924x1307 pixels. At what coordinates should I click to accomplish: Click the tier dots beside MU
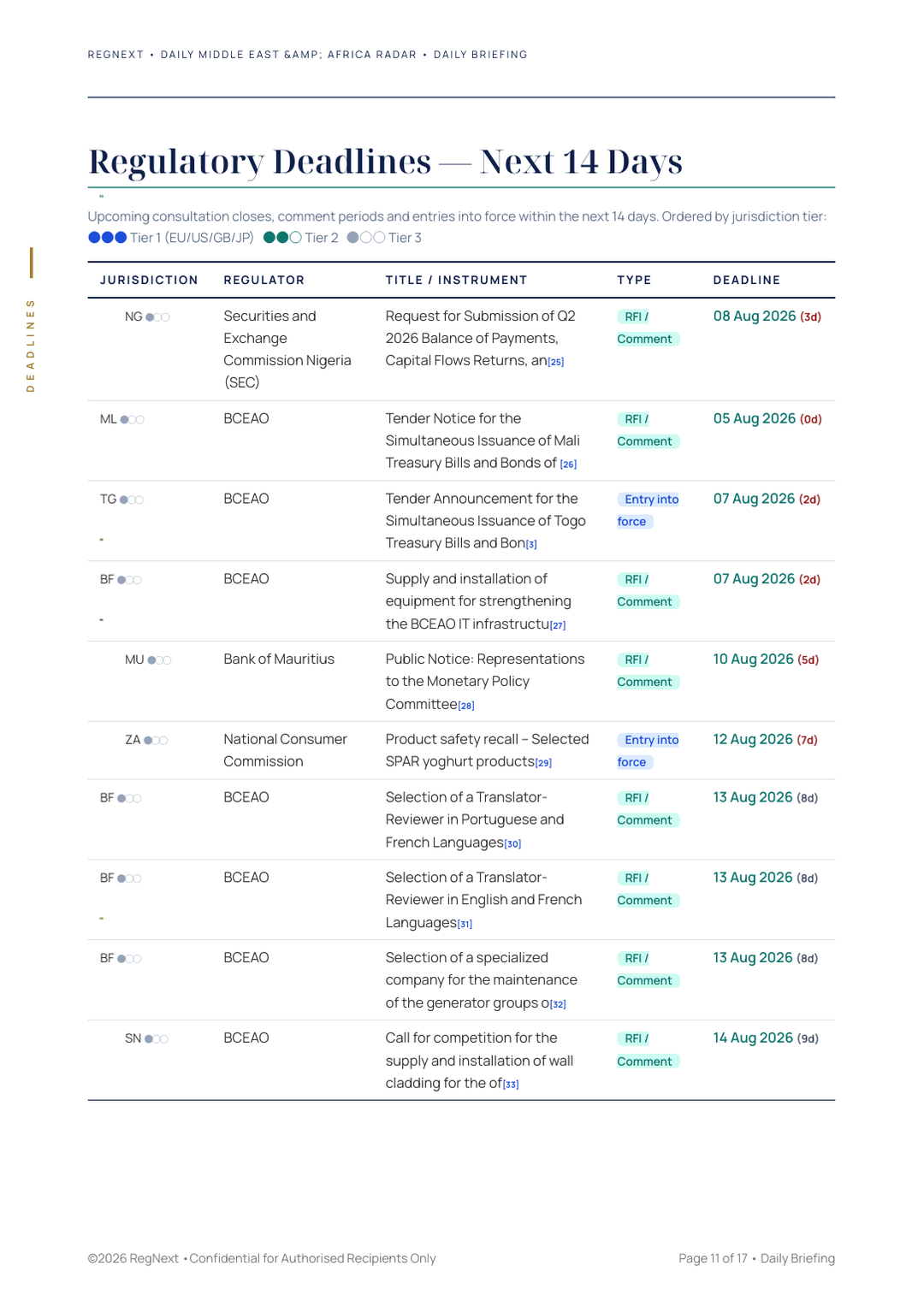[159, 660]
